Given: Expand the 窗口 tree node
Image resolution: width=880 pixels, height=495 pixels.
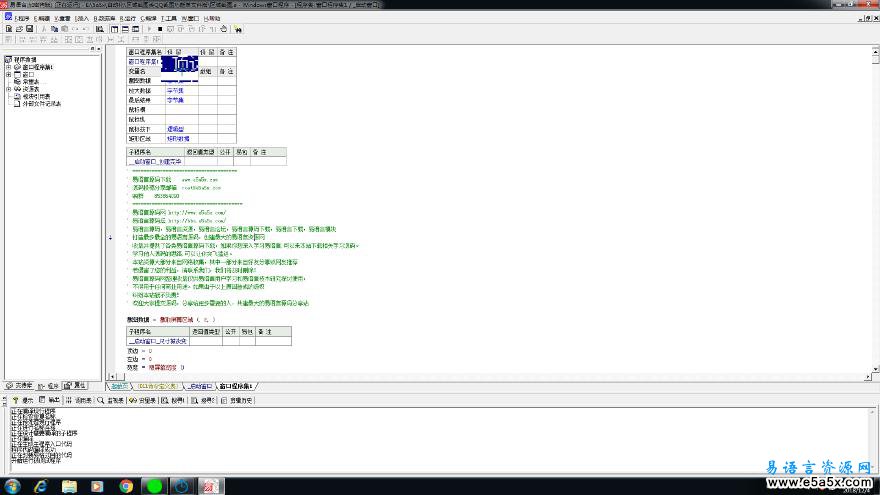Looking at the screenshot, I should pos(8,74).
